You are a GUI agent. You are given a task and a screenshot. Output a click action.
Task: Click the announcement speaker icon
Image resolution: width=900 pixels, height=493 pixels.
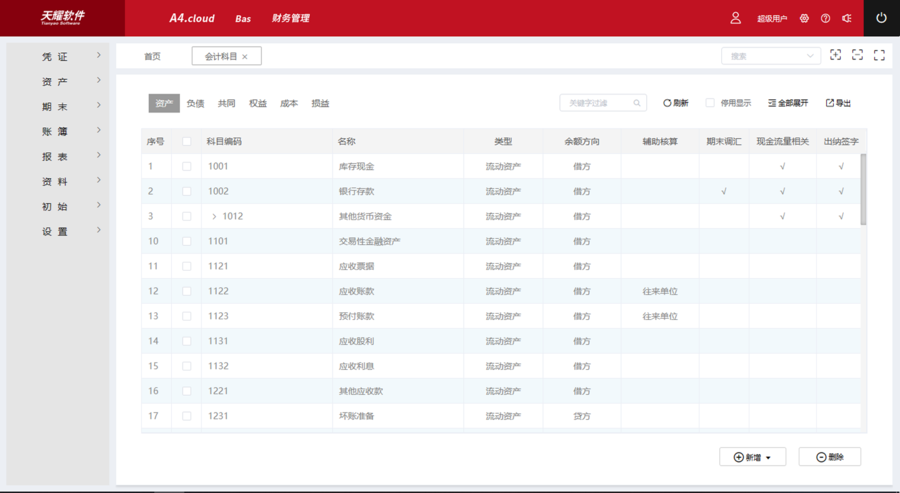[847, 18]
